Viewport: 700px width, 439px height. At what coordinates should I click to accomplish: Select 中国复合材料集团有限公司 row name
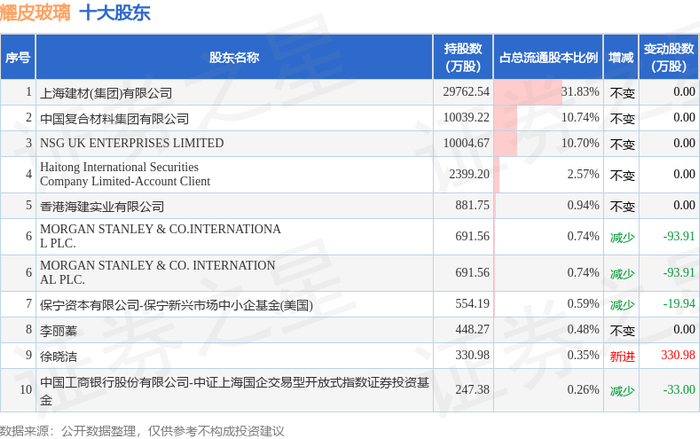tap(114, 118)
